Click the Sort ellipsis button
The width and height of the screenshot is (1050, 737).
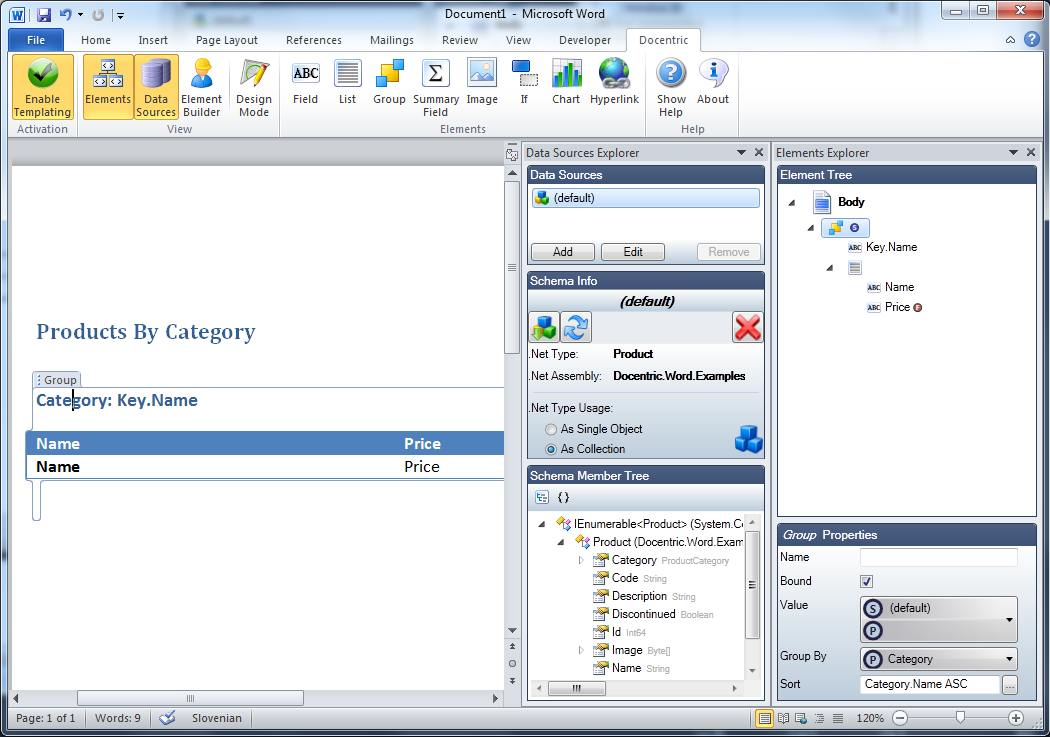(x=1009, y=684)
